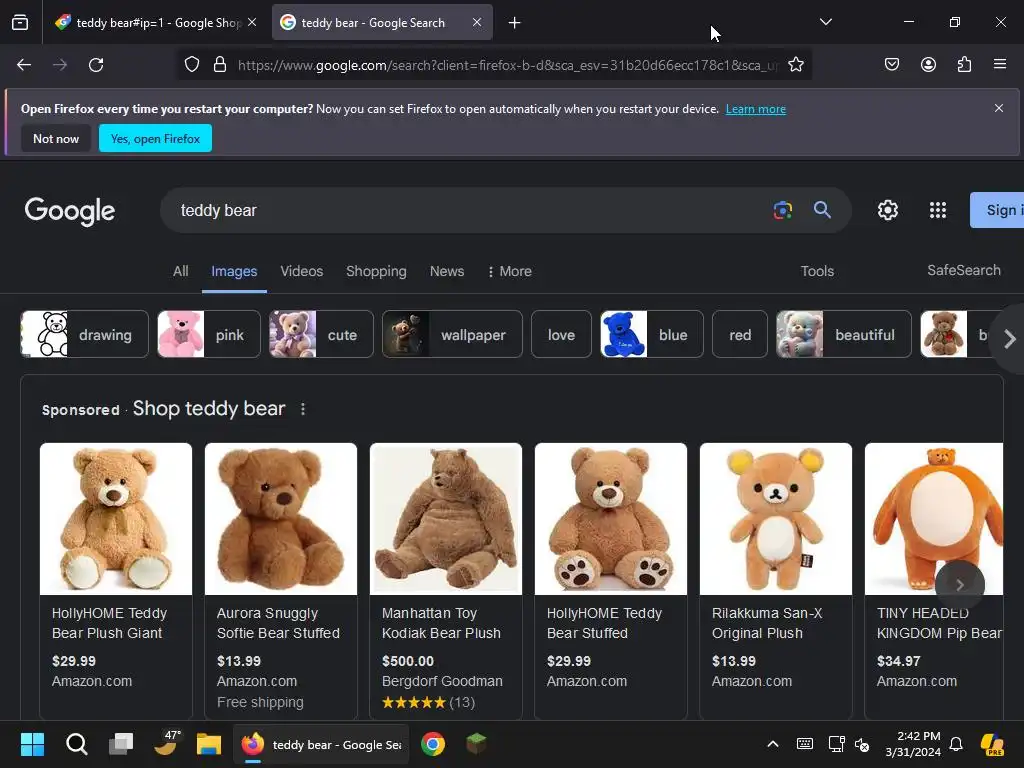1024x768 pixels.
Task: Expand the list all tabs chevron
Action: point(825,22)
